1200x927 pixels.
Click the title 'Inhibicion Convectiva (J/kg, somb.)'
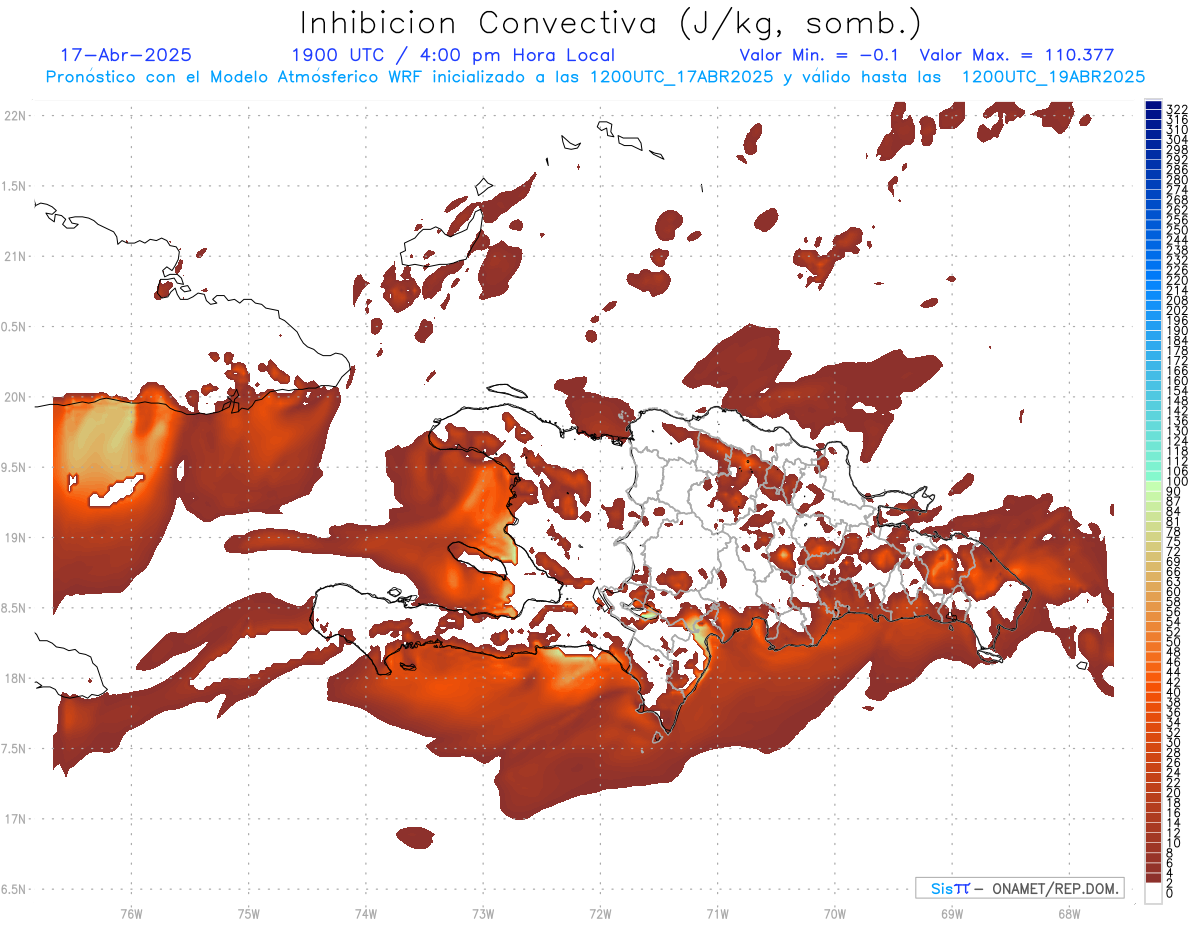(x=610, y=24)
